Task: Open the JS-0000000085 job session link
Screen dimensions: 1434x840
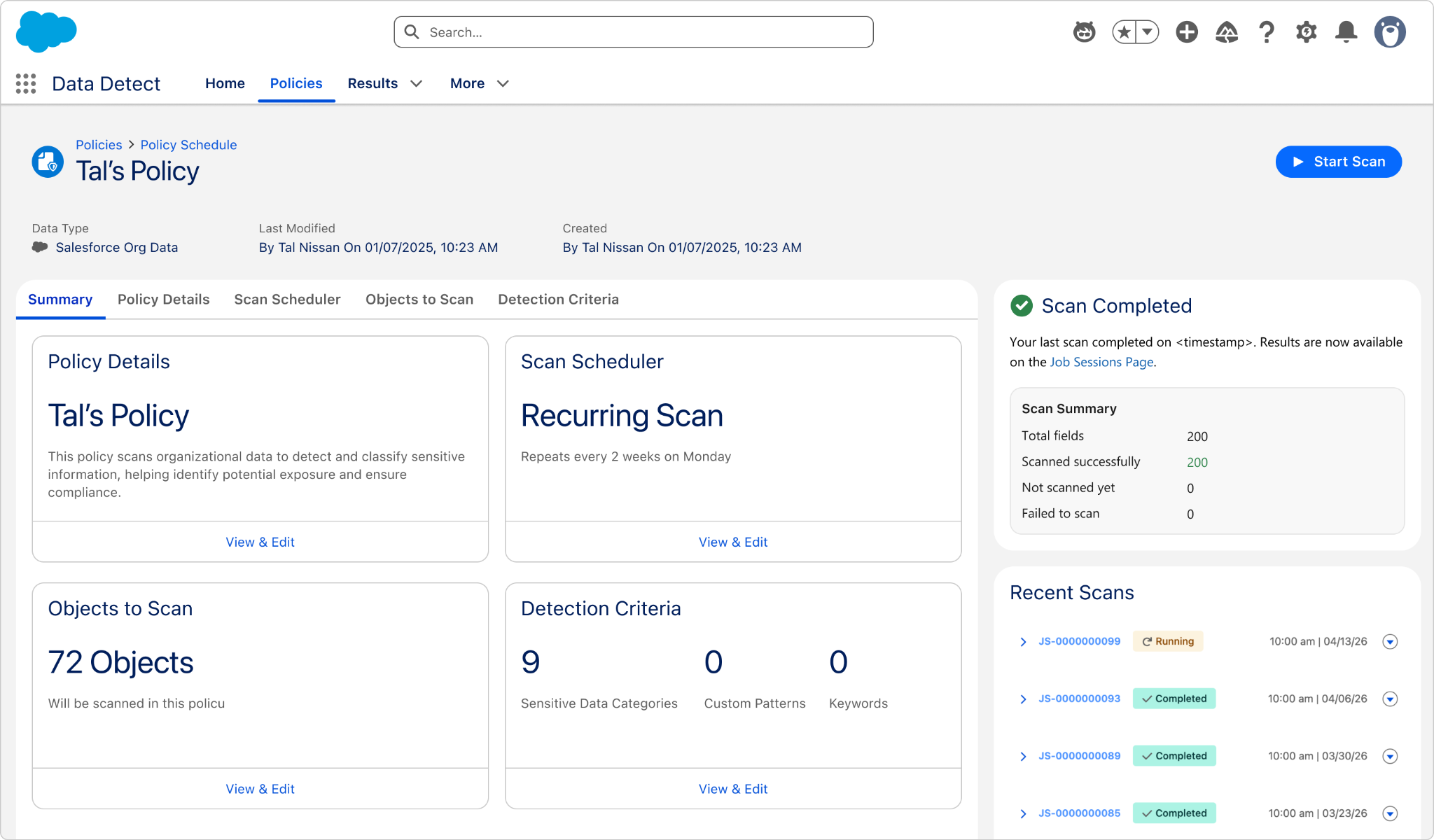Action: point(1079,813)
